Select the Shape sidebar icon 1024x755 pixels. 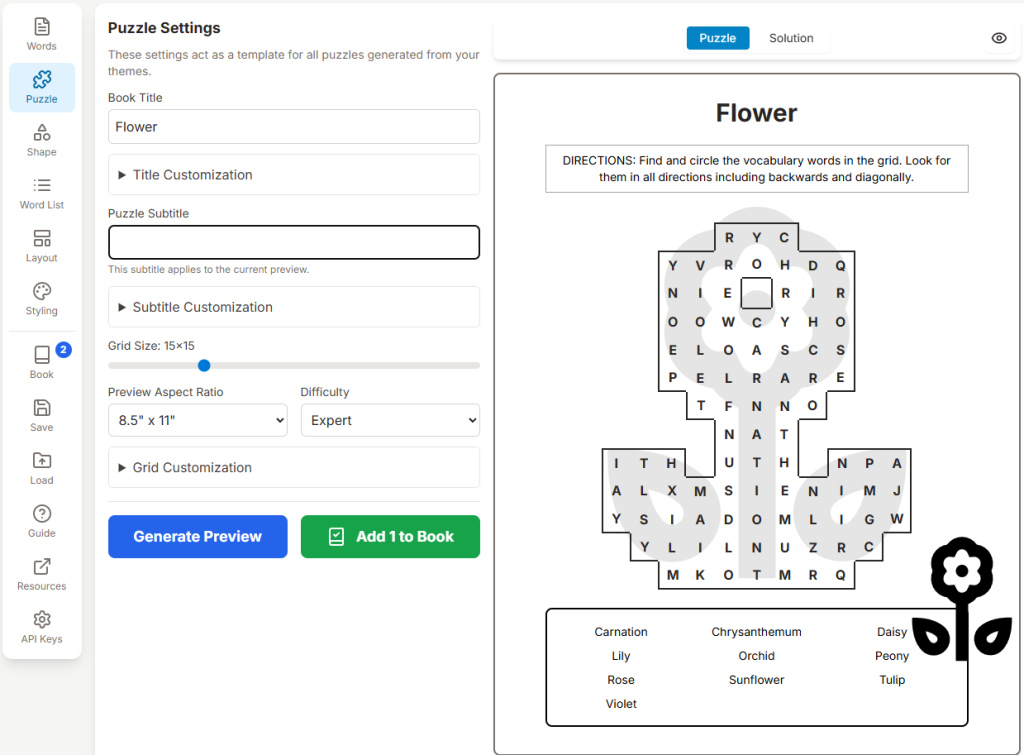coord(42,140)
